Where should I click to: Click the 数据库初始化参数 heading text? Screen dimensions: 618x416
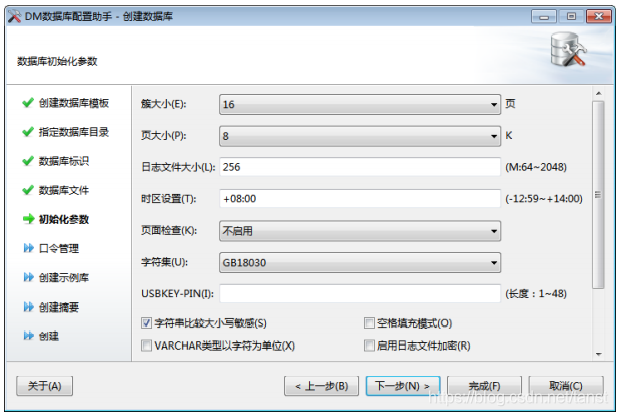point(57,62)
